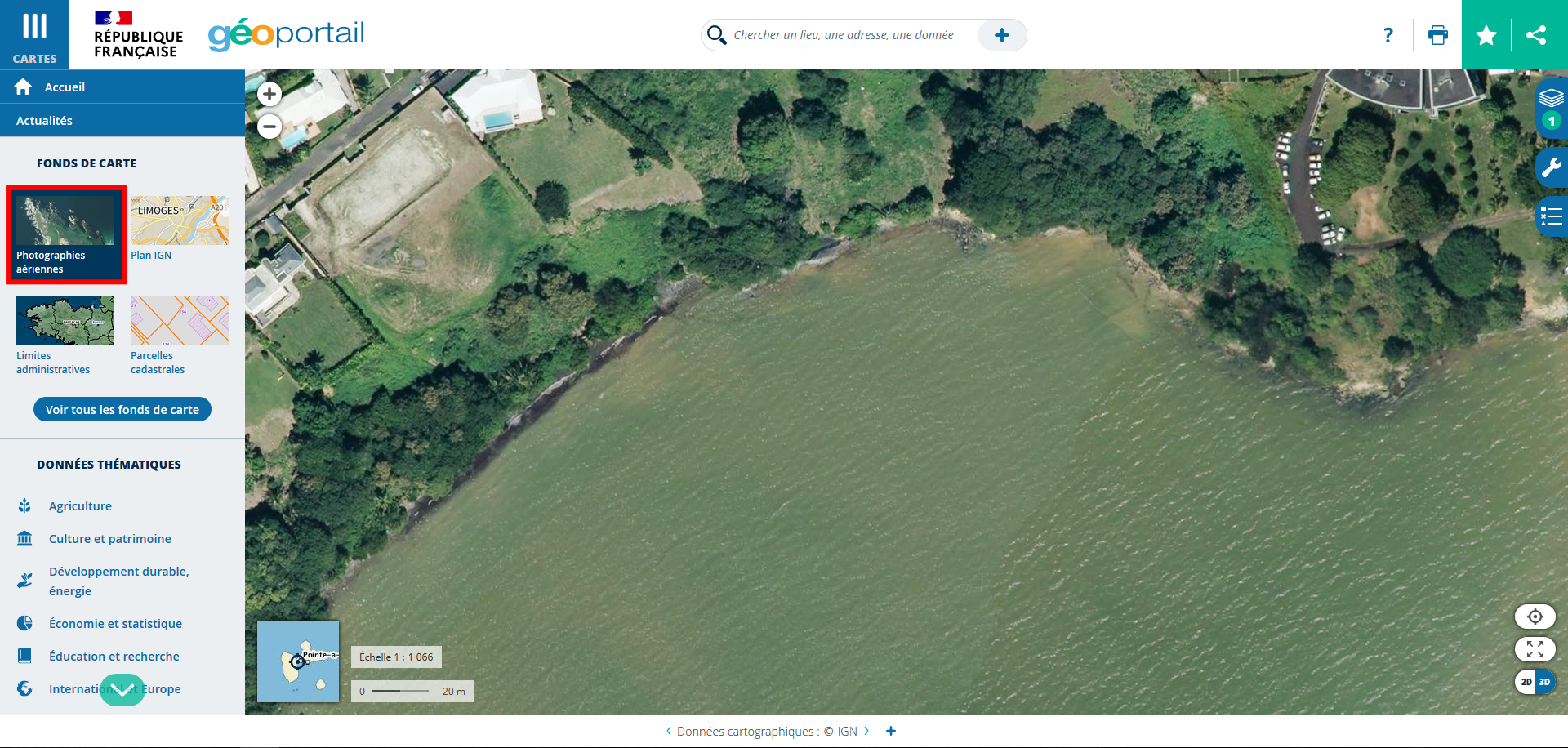Show the map legend list icon
1568x748 pixels.
click(1551, 216)
